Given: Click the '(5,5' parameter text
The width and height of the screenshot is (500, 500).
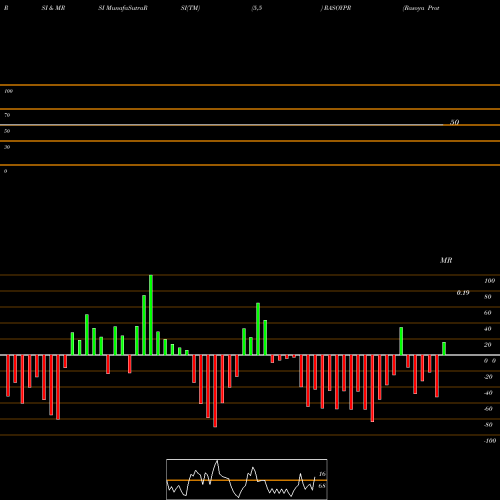Looking at the screenshot, I should (x=257, y=8).
